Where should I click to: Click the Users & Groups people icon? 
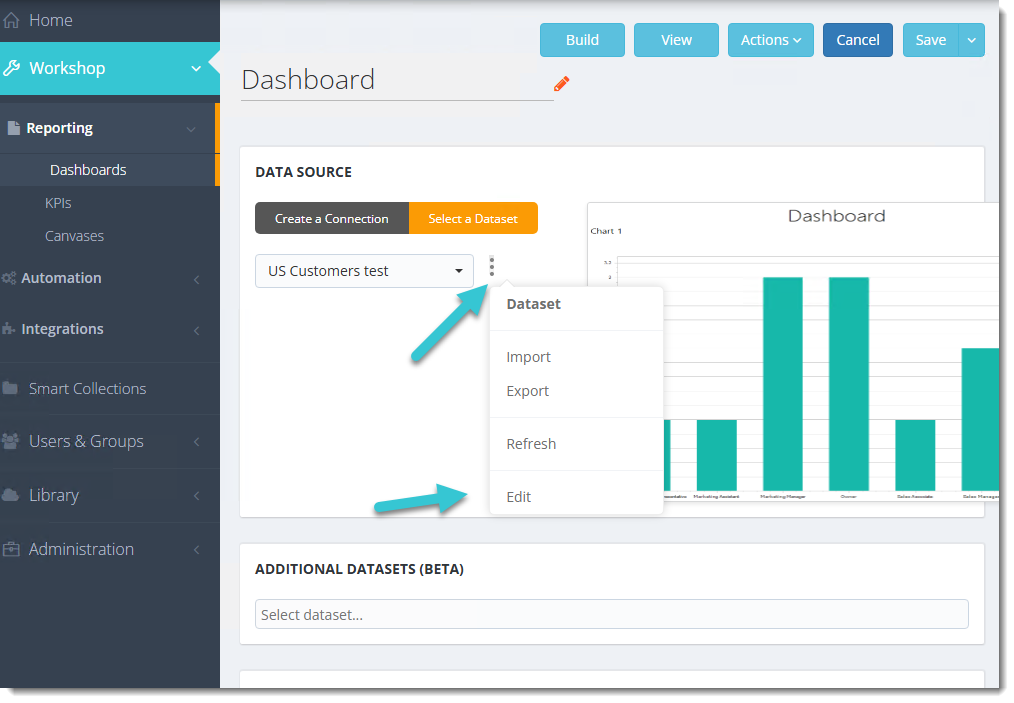point(11,441)
